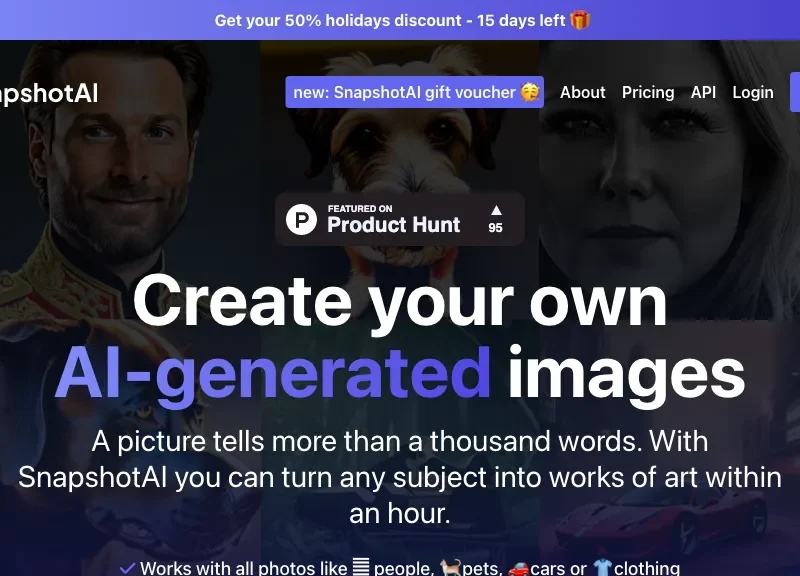Screen dimensions: 800x576
Task: Click the checkmark beside Works with all photos
Action: (x=127, y=568)
